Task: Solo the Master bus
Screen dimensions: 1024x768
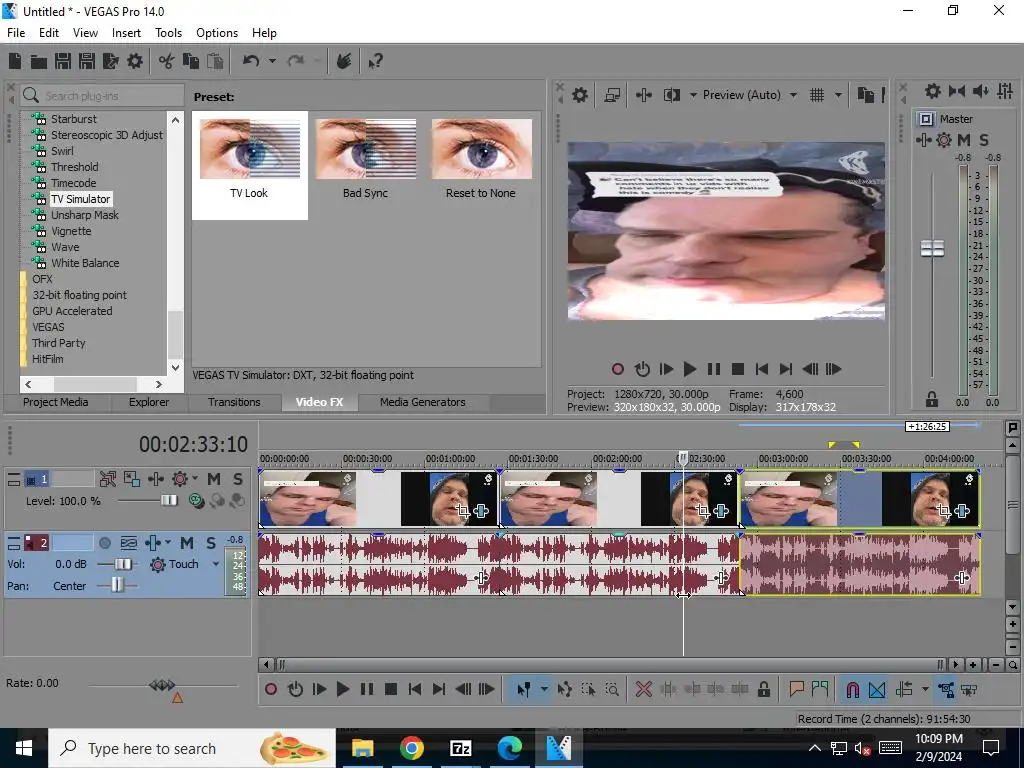Action: click(984, 140)
